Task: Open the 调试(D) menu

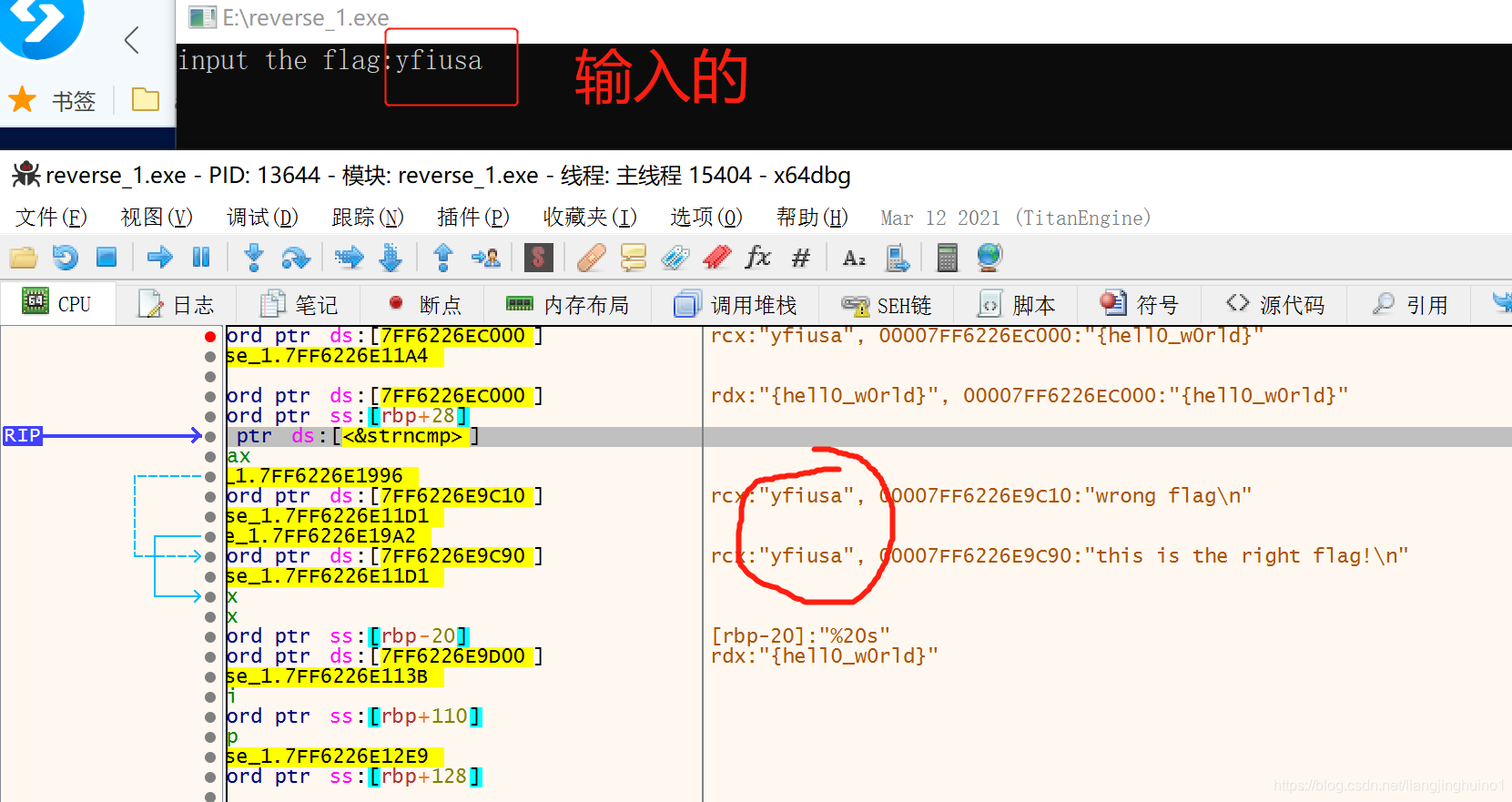Action: pyautogui.click(x=262, y=218)
